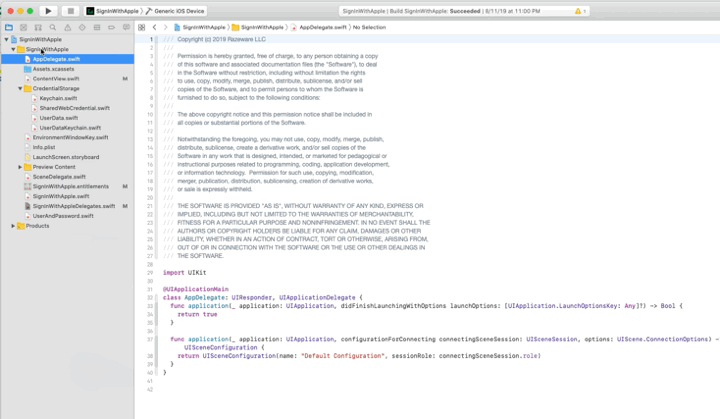Open UserDataKeychain.swift file

point(68,128)
